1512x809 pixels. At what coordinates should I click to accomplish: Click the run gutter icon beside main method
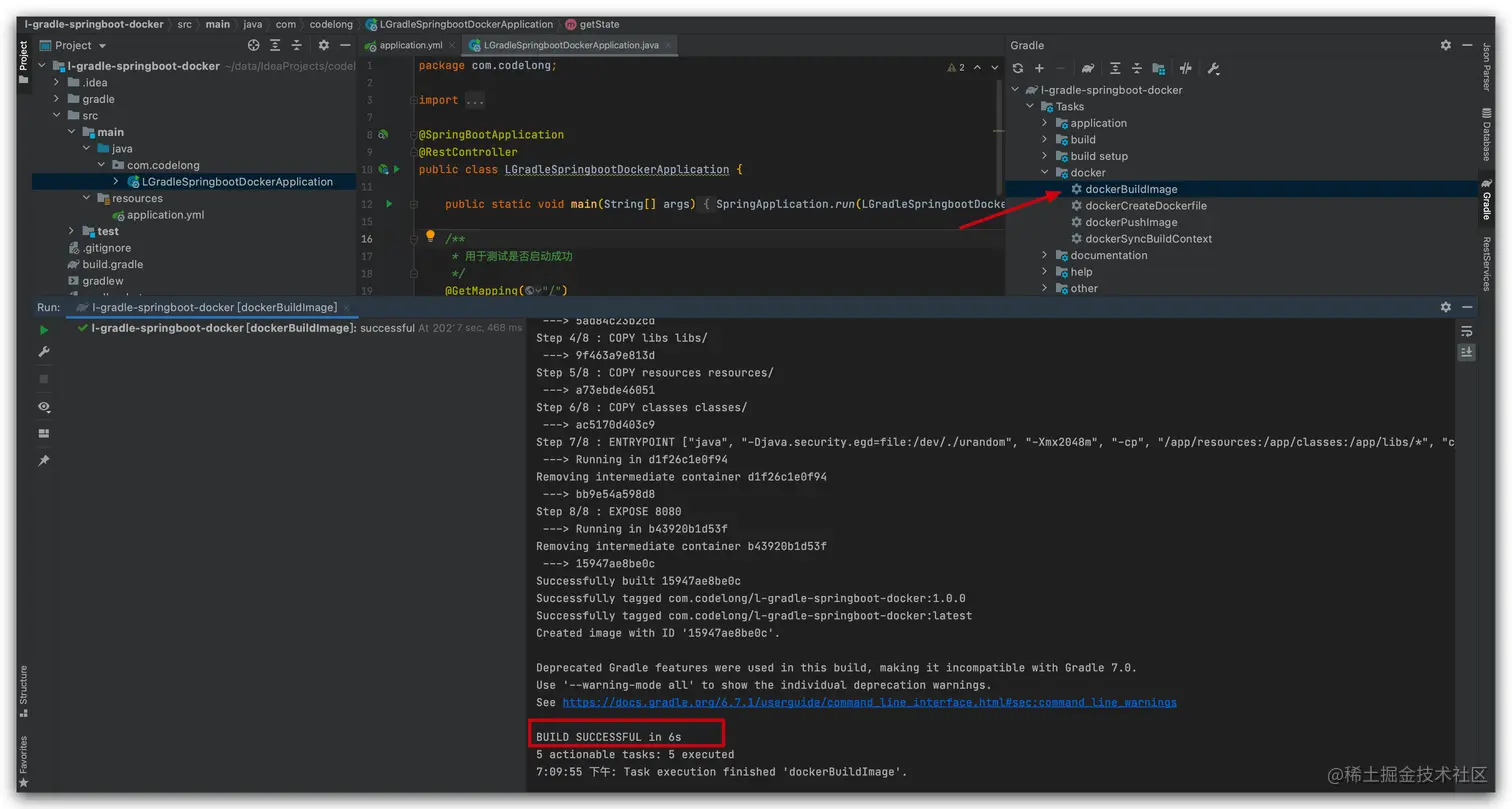point(390,204)
